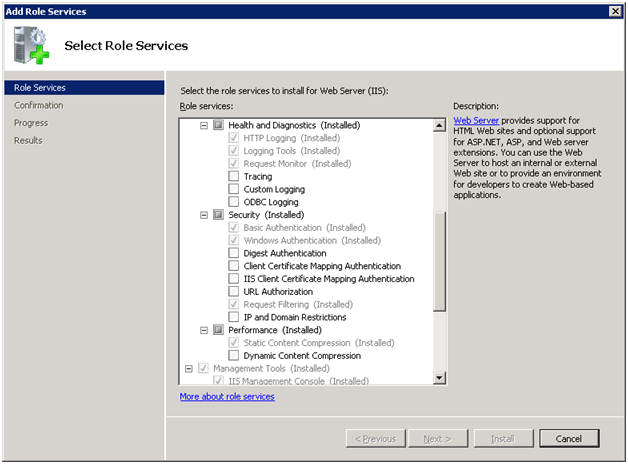
Task: Collapse the Health and Diagnostics node
Action: [205, 126]
